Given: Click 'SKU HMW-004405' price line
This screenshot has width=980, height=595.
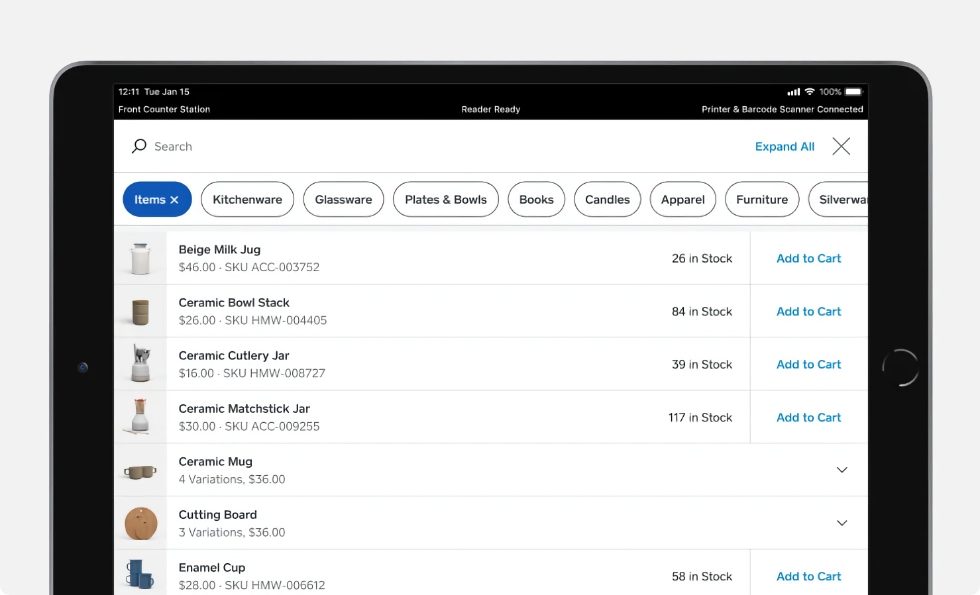Looking at the screenshot, I should (x=252, y=320).
